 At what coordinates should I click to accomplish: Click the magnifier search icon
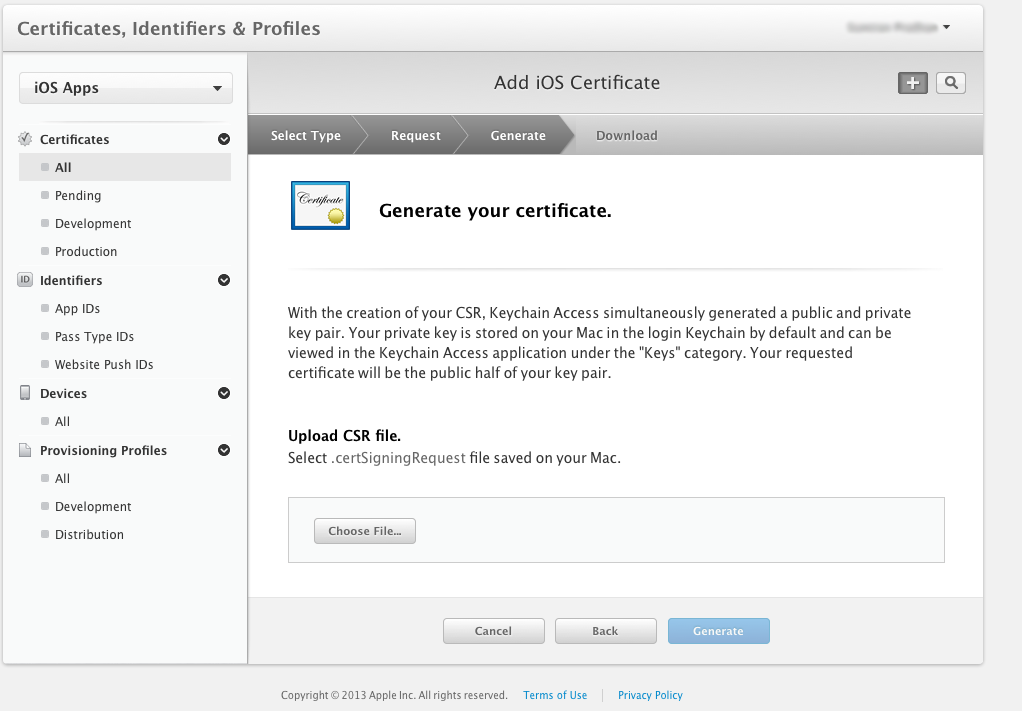[x=950, y=83]
